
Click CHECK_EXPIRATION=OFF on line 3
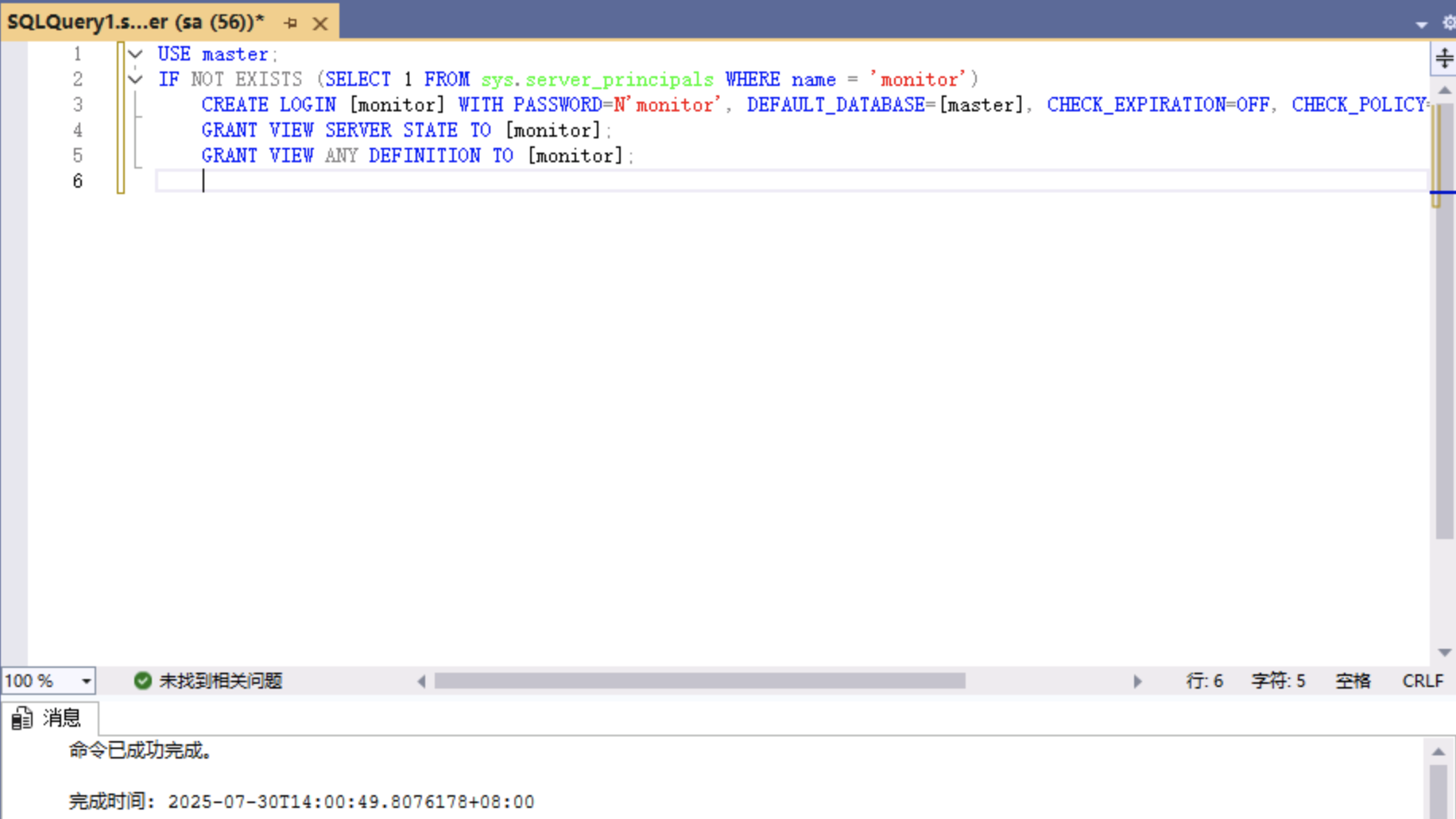(x=1157, y=105)
